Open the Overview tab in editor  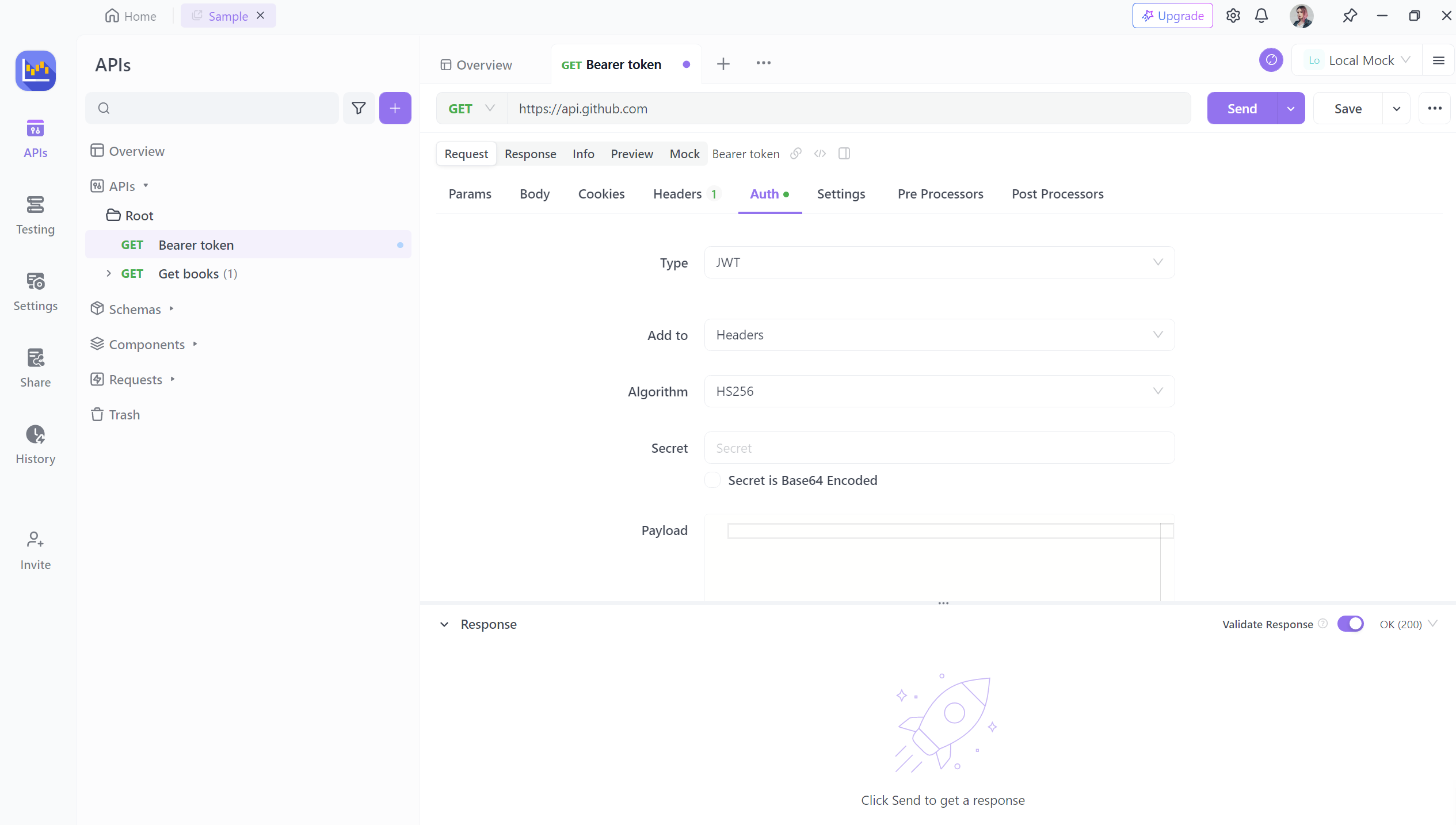pyautogui.click(x=477, y=64)
